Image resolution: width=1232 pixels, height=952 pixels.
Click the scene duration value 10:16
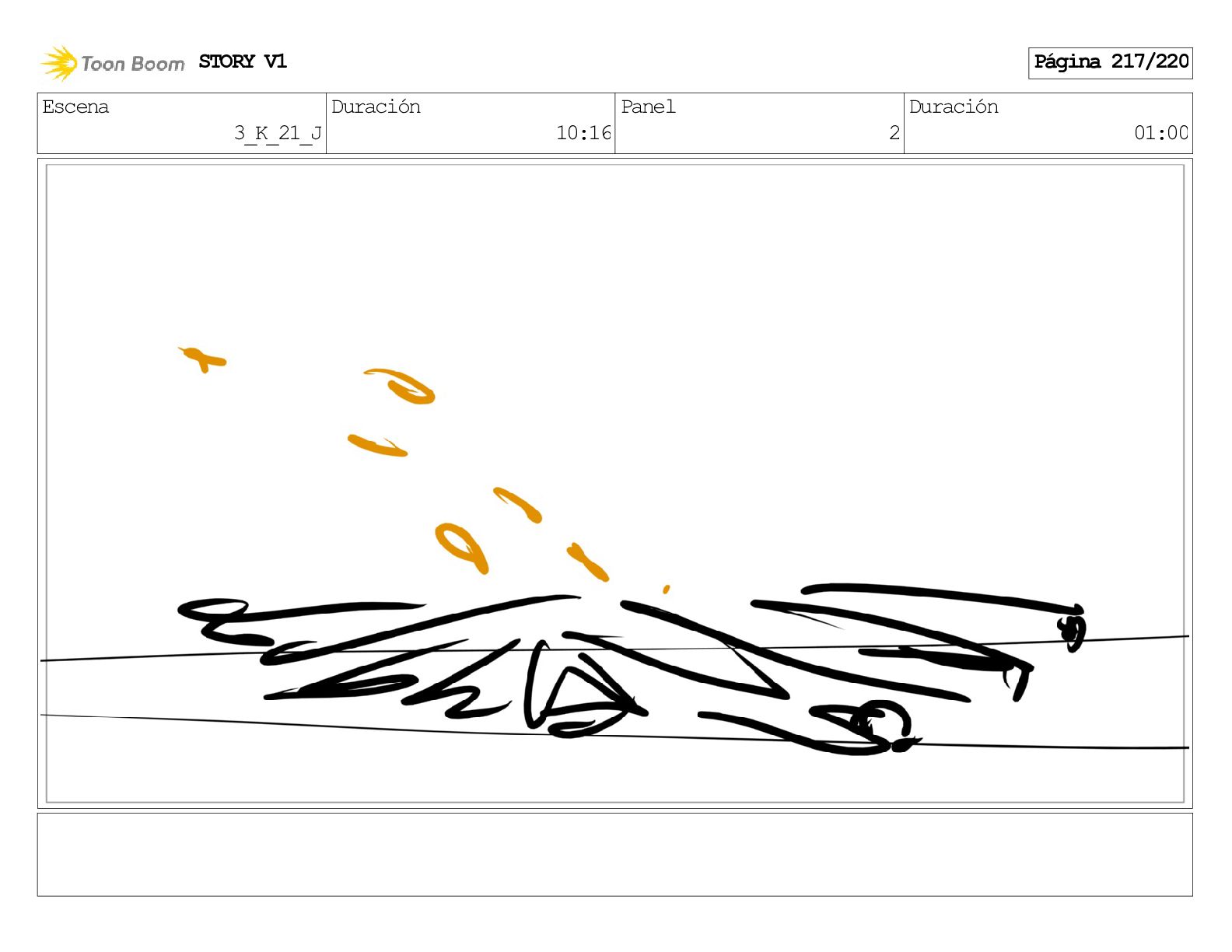tap(583, 133)
